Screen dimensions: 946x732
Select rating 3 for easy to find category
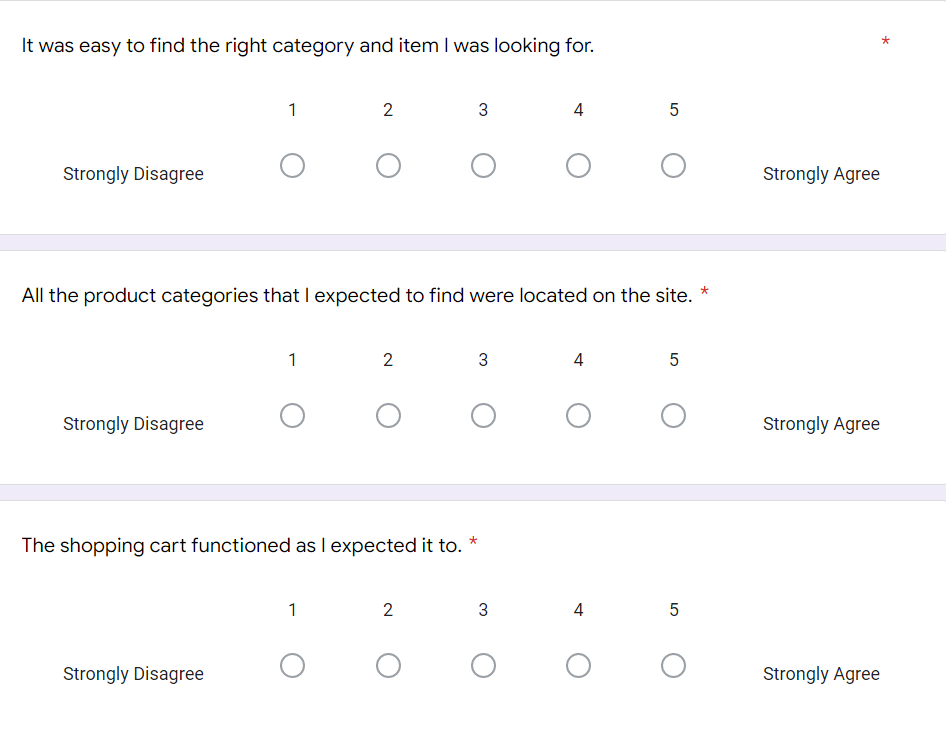click(483, 165)
